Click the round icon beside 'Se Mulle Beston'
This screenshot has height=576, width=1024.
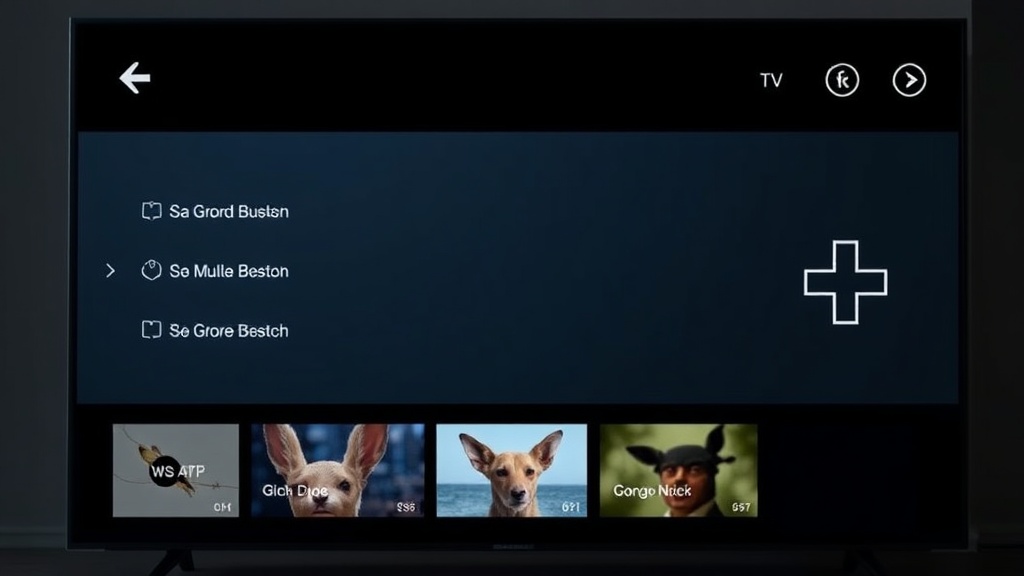tap(151, 271)
